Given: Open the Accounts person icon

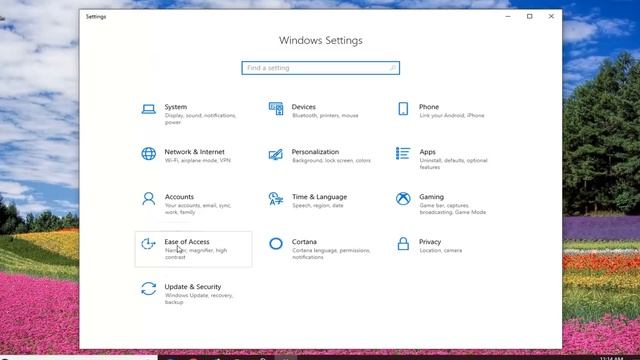Looking at the screenshot, I should 149,199.
